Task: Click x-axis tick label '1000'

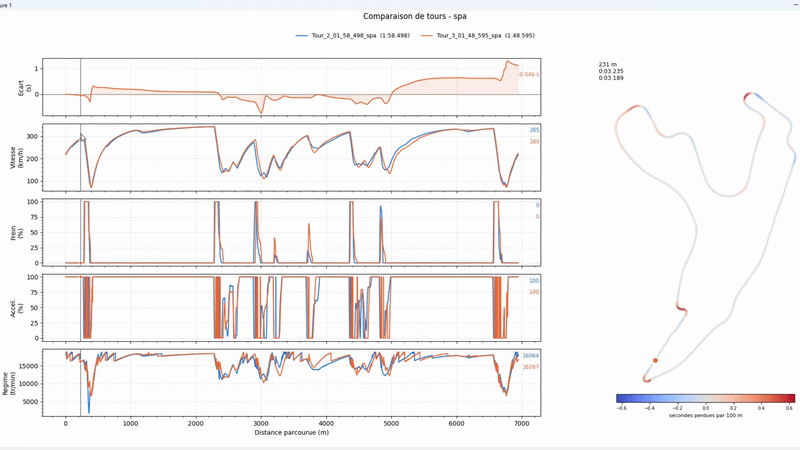Action: [x=131, y=423]
